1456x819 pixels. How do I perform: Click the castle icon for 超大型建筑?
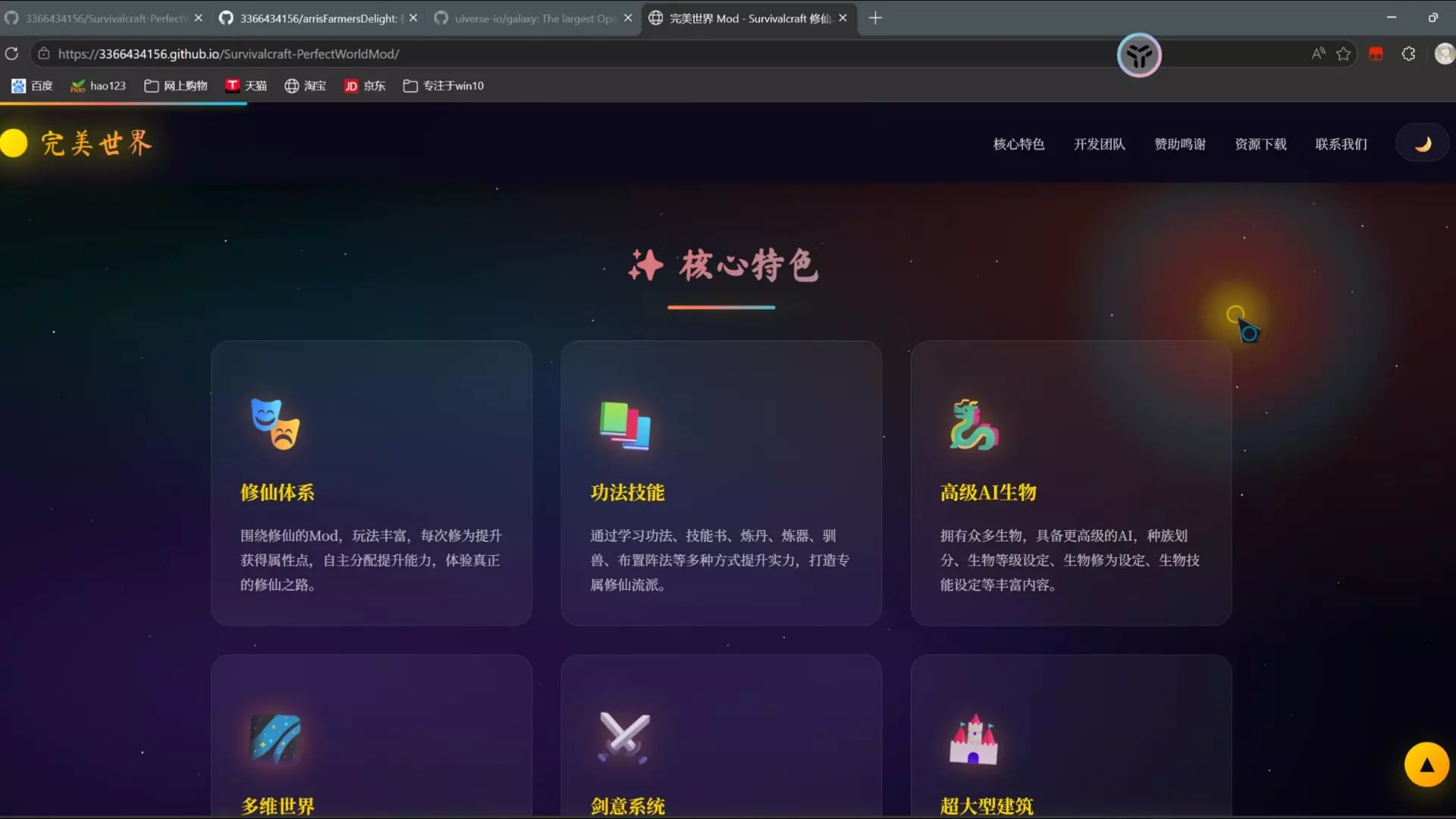click(974, 739)
